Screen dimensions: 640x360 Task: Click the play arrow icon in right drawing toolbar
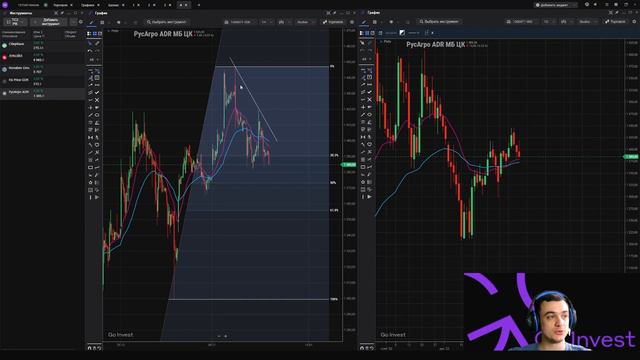[369, 197]
